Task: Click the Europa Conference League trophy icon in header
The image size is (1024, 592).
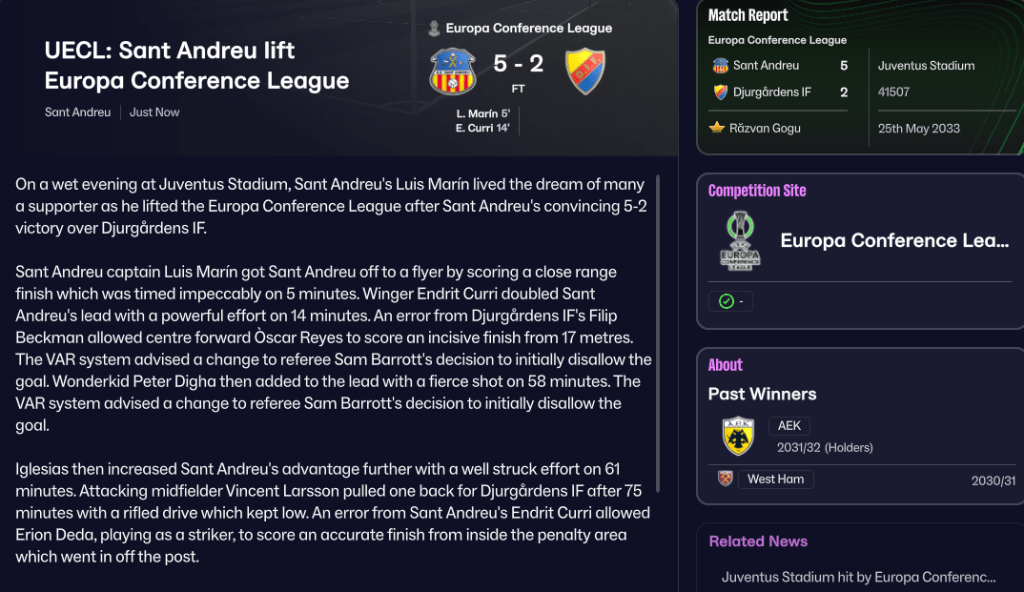Action: point(434,28)
